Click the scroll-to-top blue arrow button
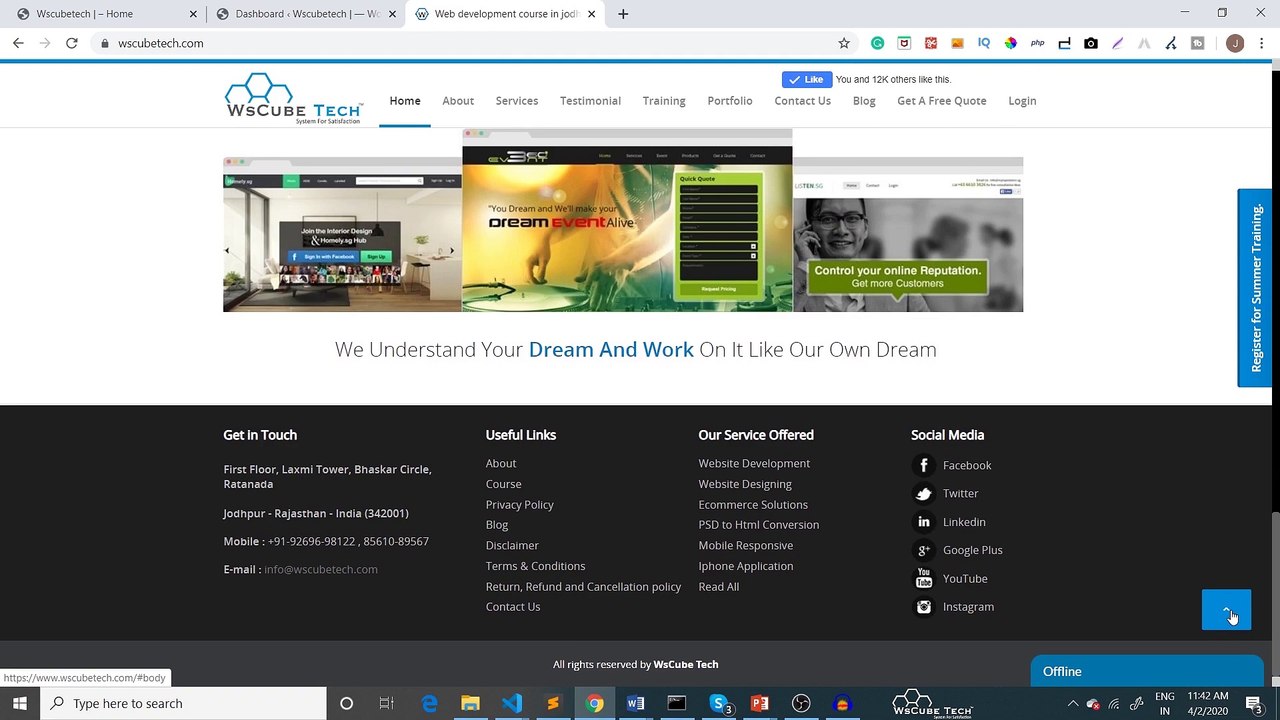1280x720 pixels. click(1226, 610)
